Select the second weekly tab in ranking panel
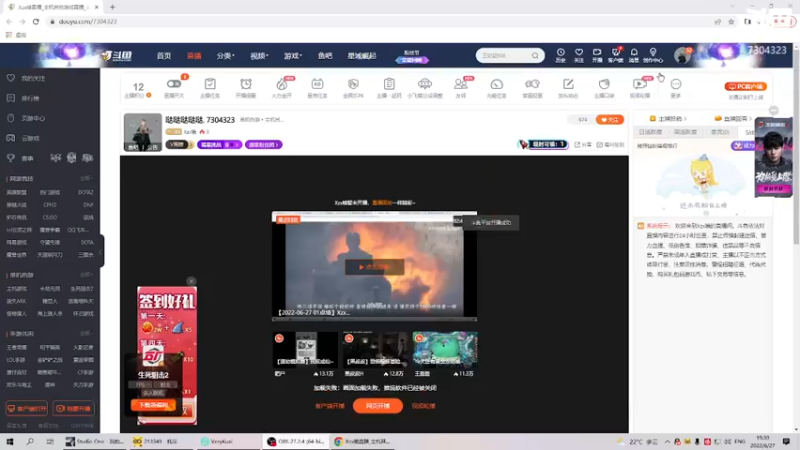The image size is (800, 450). coord(685,132)
